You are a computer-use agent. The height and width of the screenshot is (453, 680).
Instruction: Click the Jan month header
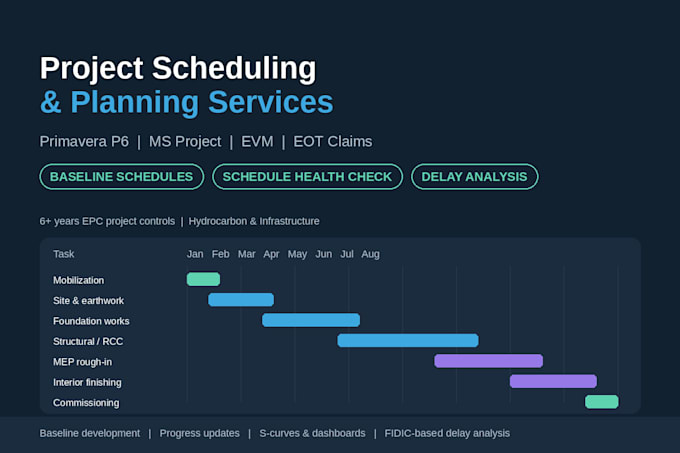click(195, 254)
